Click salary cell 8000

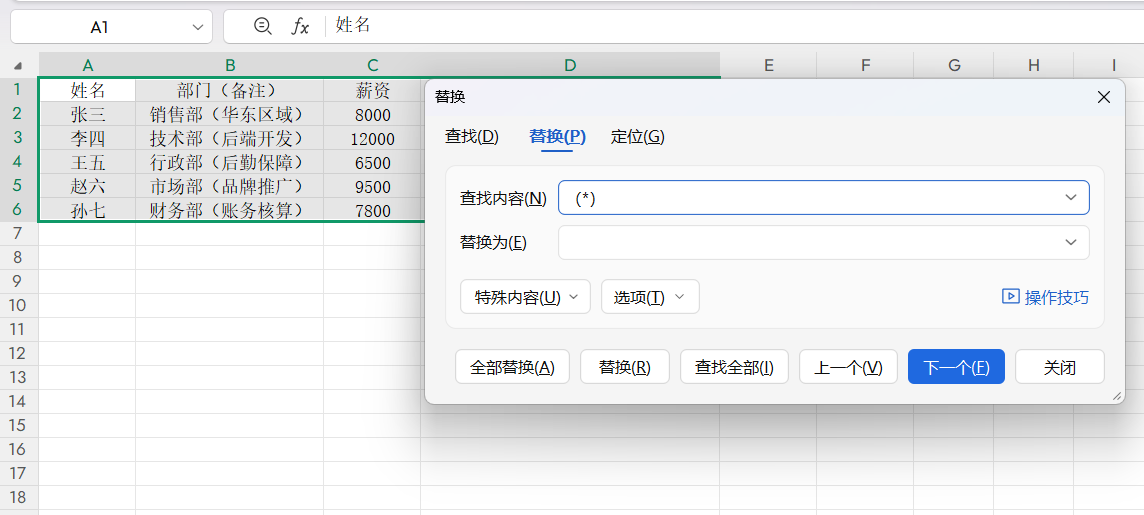tap(372, 115)
